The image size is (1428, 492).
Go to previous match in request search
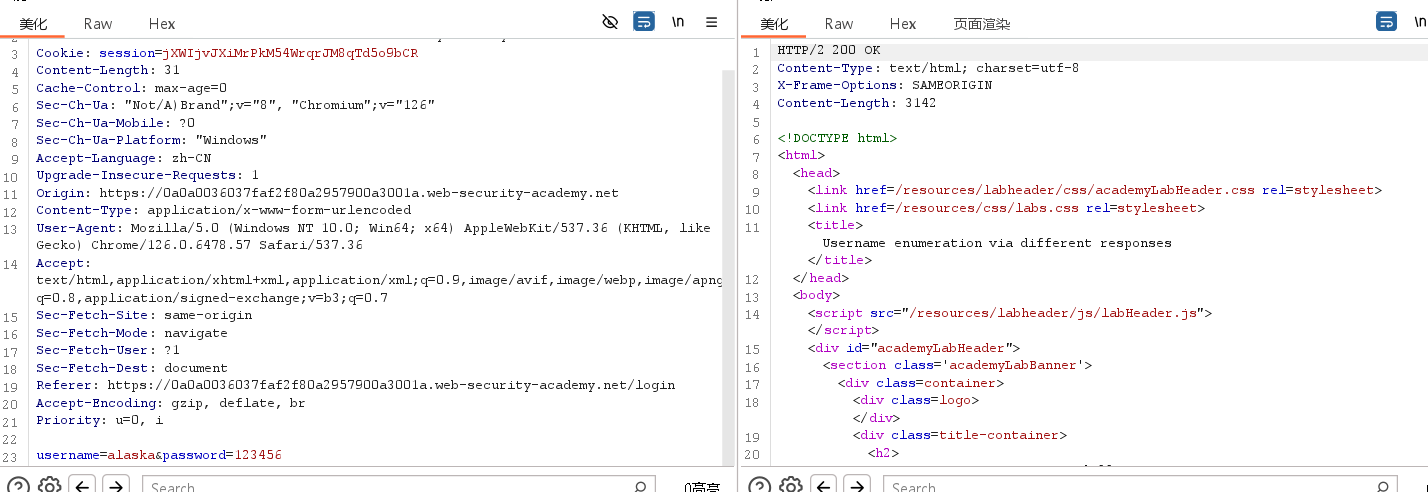(82, 486)
